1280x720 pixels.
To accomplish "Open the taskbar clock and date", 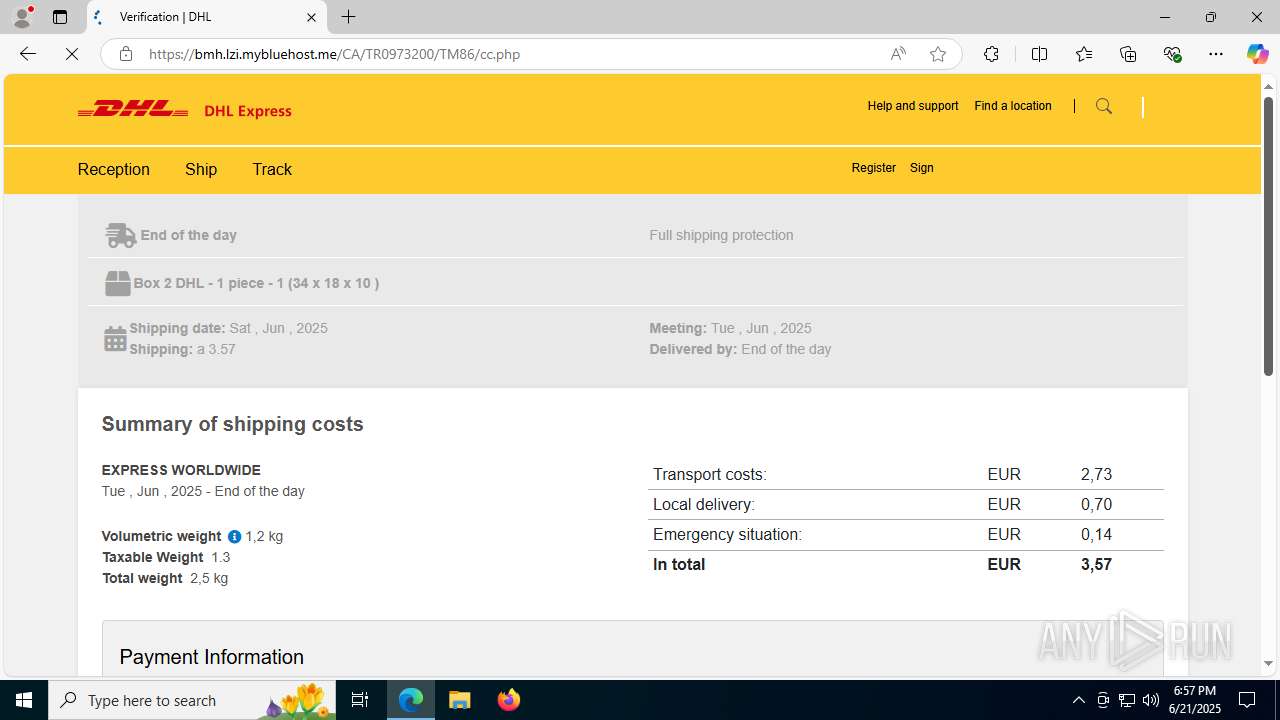I will [1196, 700].
